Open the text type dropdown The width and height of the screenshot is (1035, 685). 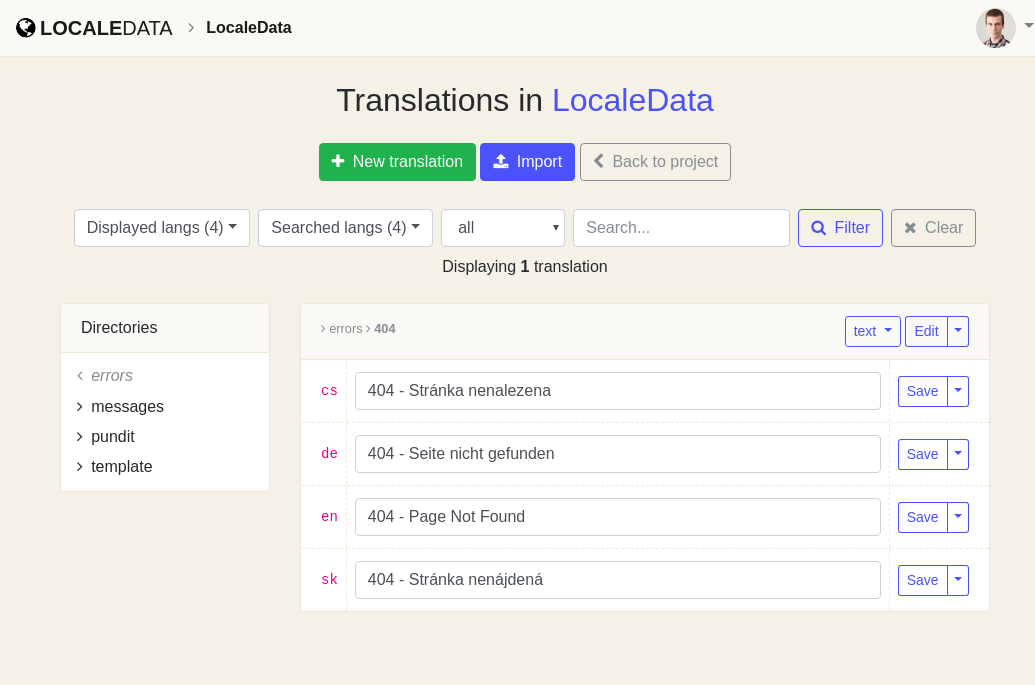(x=873, y=331)
